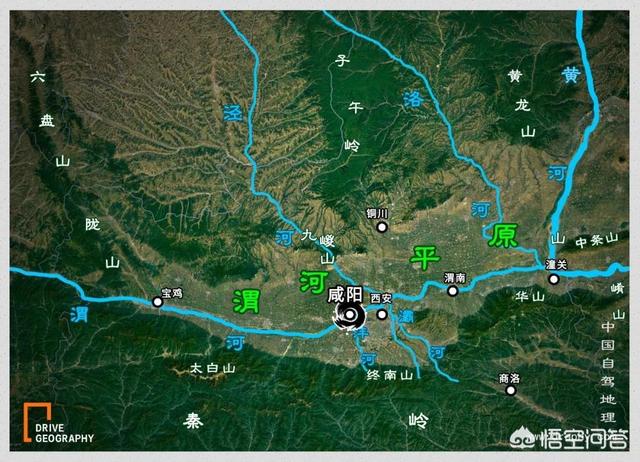Click the 秦 character of Qinling
Viewport: 640px width, 462px height.
tap(193, 420)
